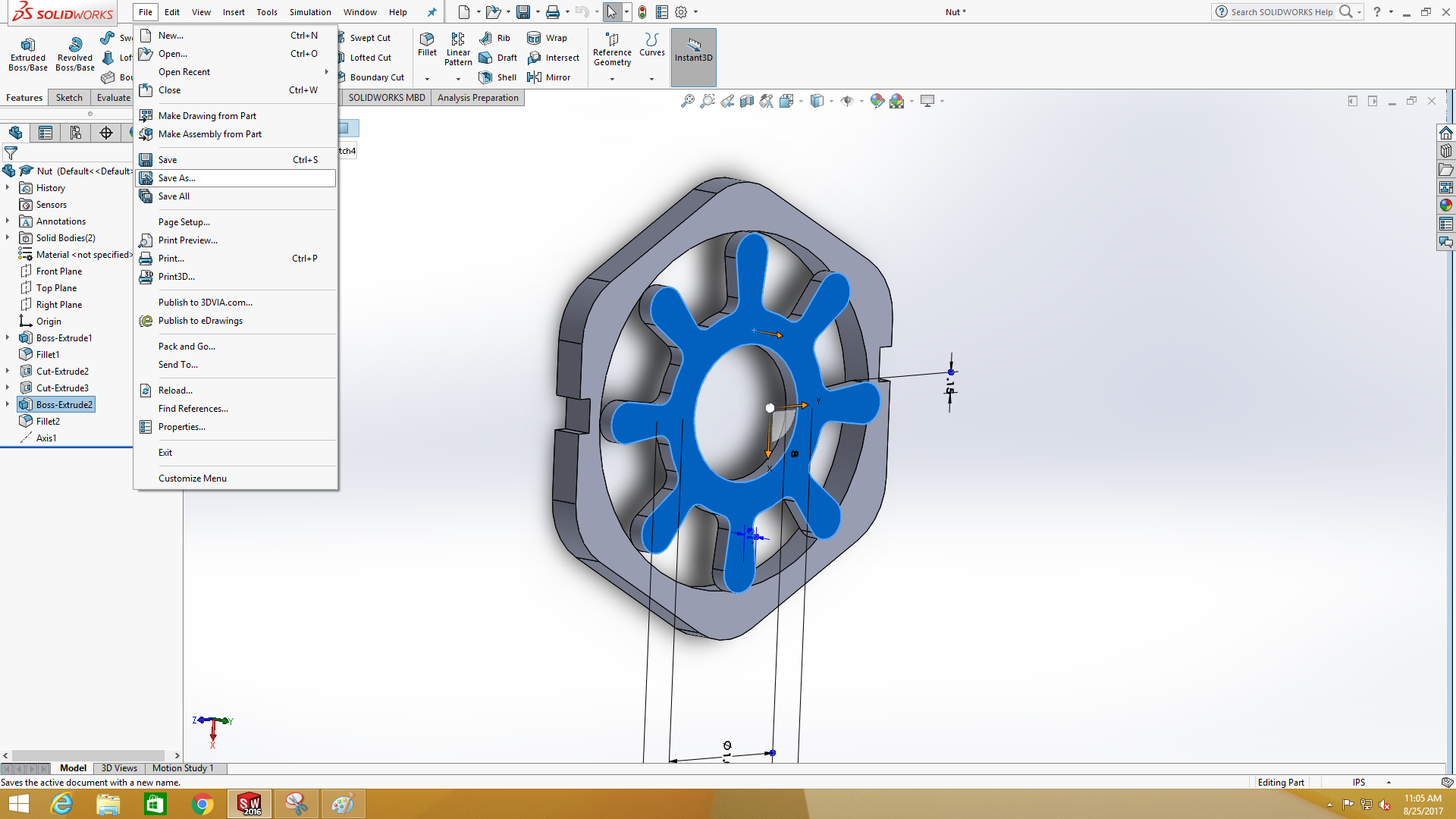This screenshot has height=819, width=1456.
Task: Click the Wrap tool
Action: [547, 38]
